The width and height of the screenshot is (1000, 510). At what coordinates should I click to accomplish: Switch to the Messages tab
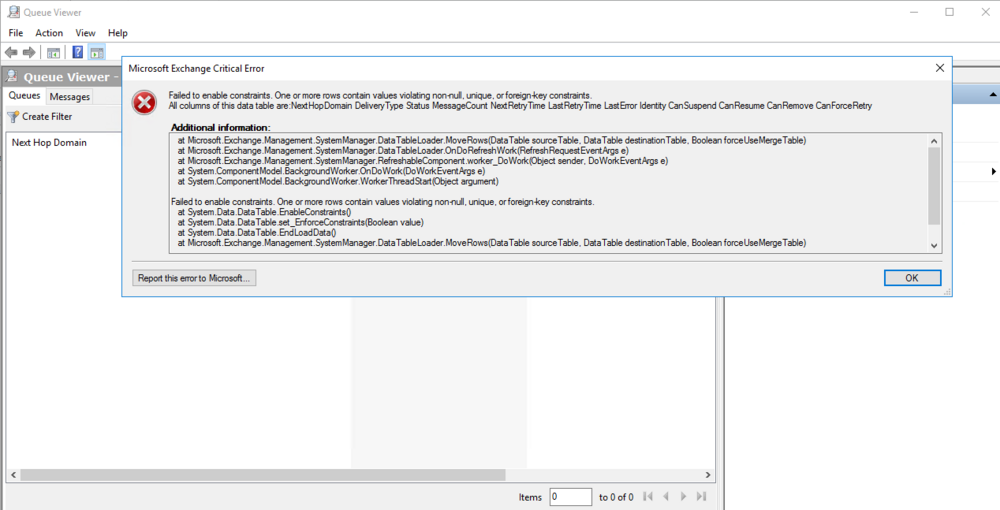coord(70,97)
